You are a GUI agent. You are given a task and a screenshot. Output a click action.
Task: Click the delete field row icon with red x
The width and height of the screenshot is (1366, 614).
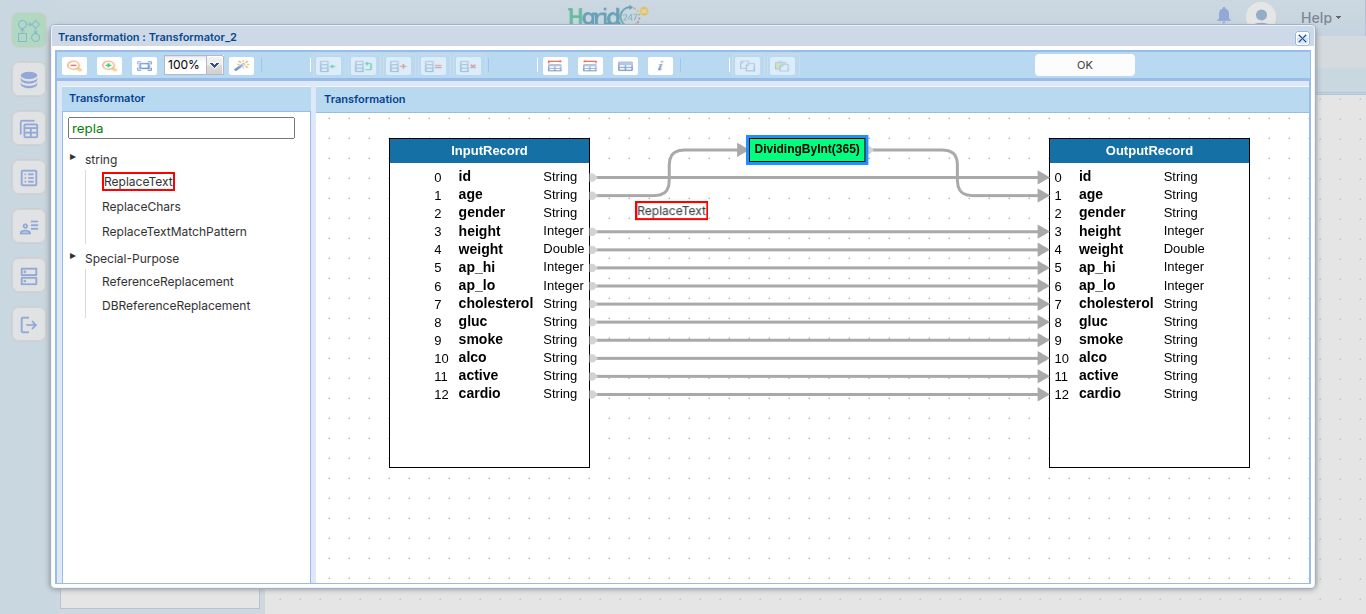coord(468,66)
